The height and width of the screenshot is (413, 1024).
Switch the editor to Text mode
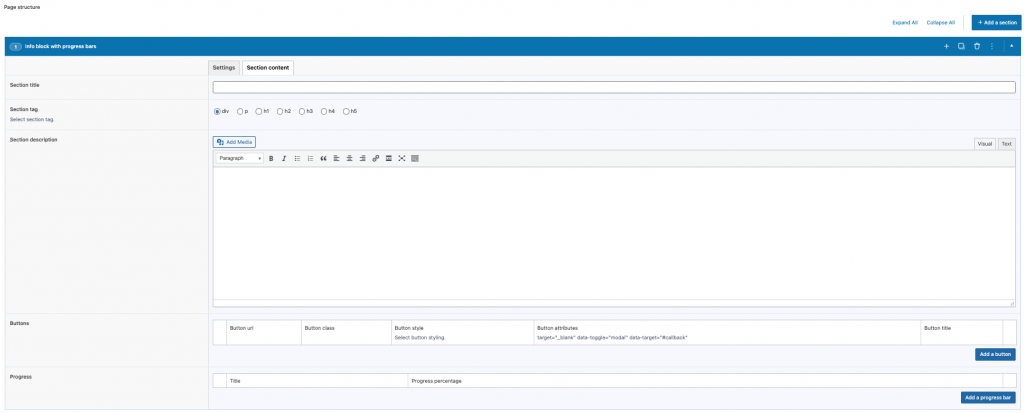click(1006, 144)
